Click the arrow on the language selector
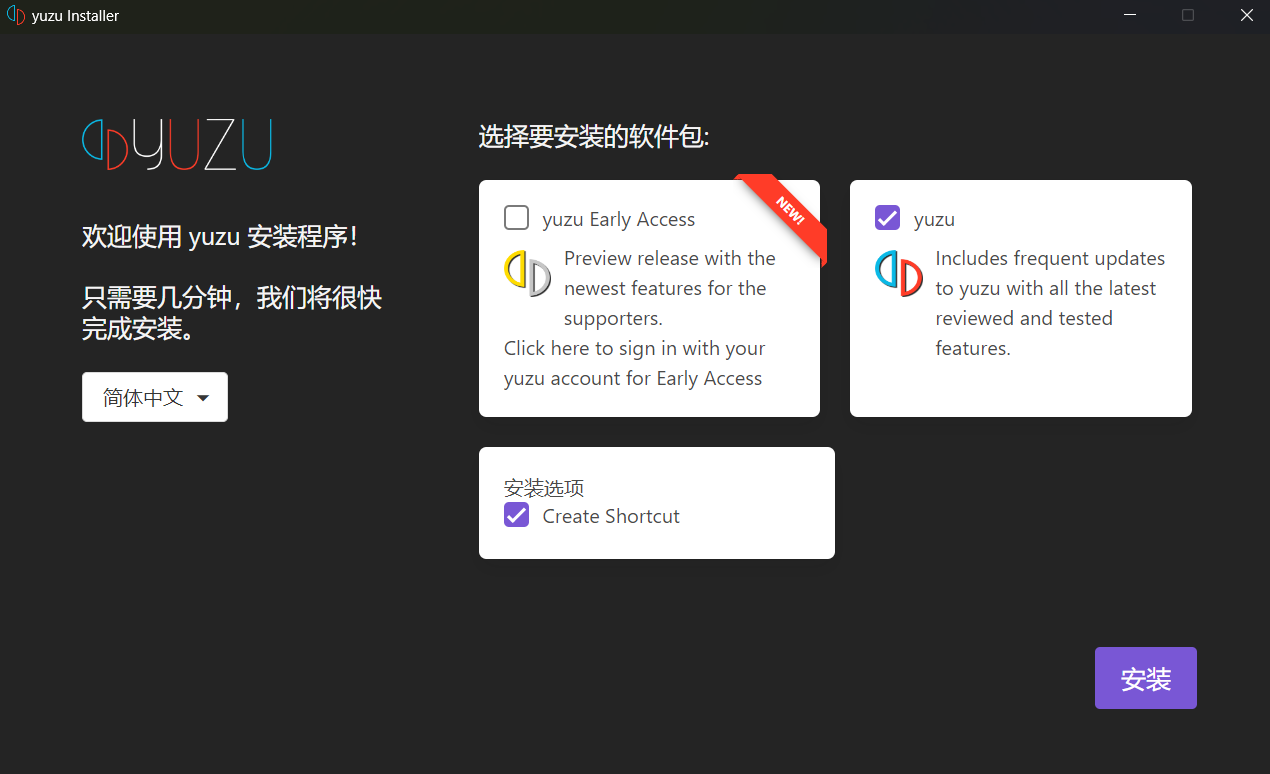1270x774 pixels. pos(203,398)
